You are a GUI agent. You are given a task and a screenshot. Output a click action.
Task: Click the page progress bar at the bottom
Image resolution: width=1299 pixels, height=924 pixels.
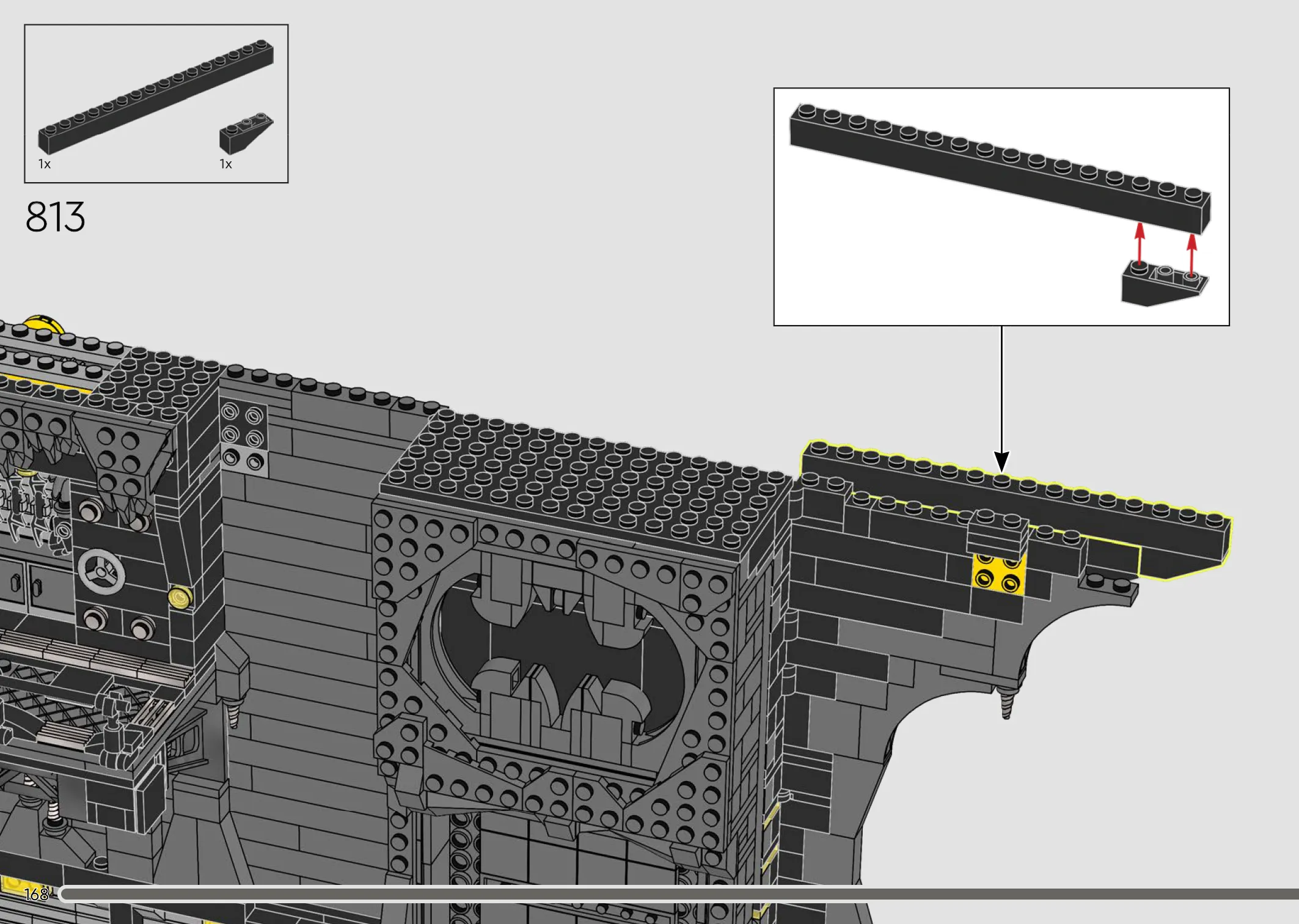[678, 894]
